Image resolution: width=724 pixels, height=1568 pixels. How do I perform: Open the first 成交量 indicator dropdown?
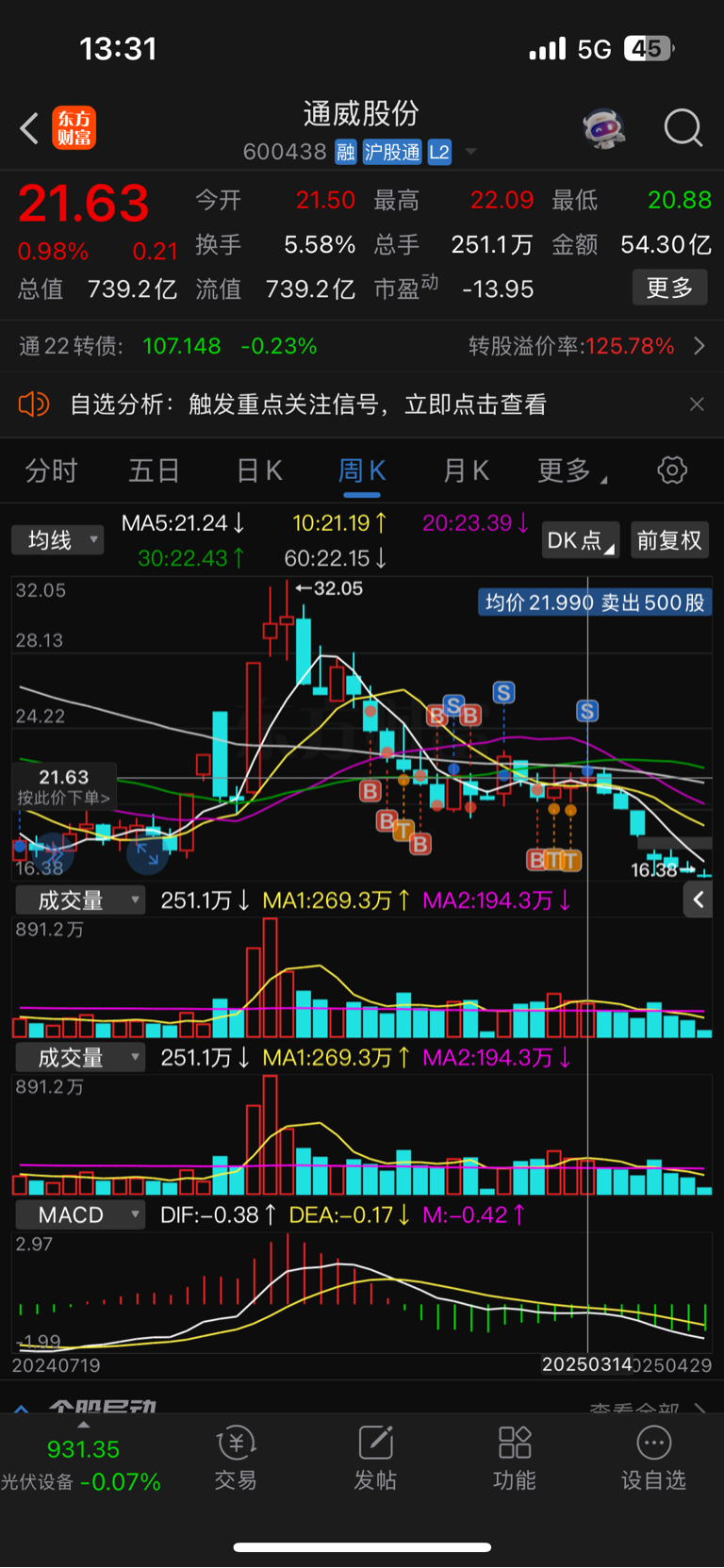pos(80,900)
